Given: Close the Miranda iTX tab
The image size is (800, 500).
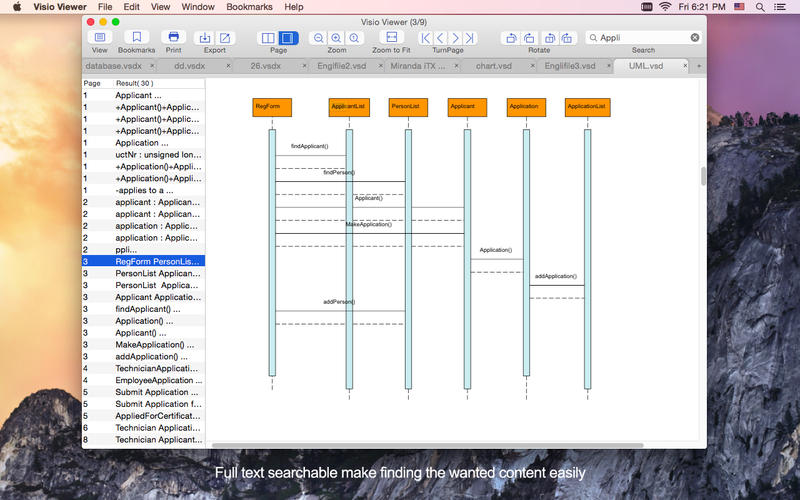Looking at the screenshot, I should [456, 66].
